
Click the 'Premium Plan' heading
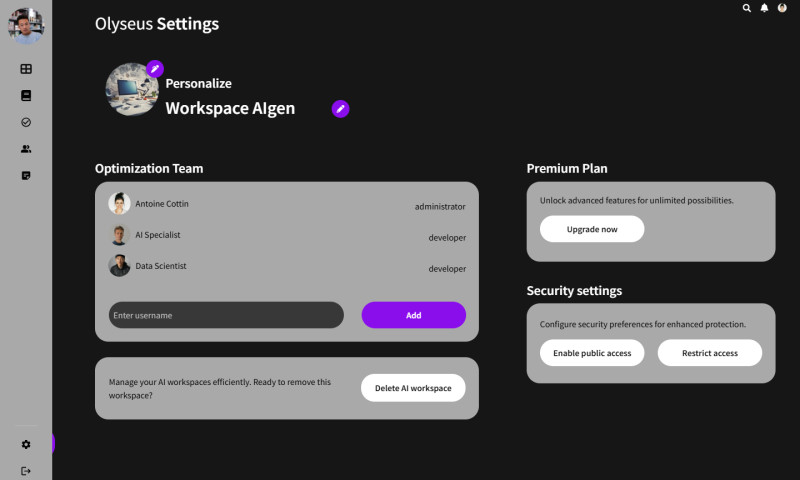click(567, 168)
